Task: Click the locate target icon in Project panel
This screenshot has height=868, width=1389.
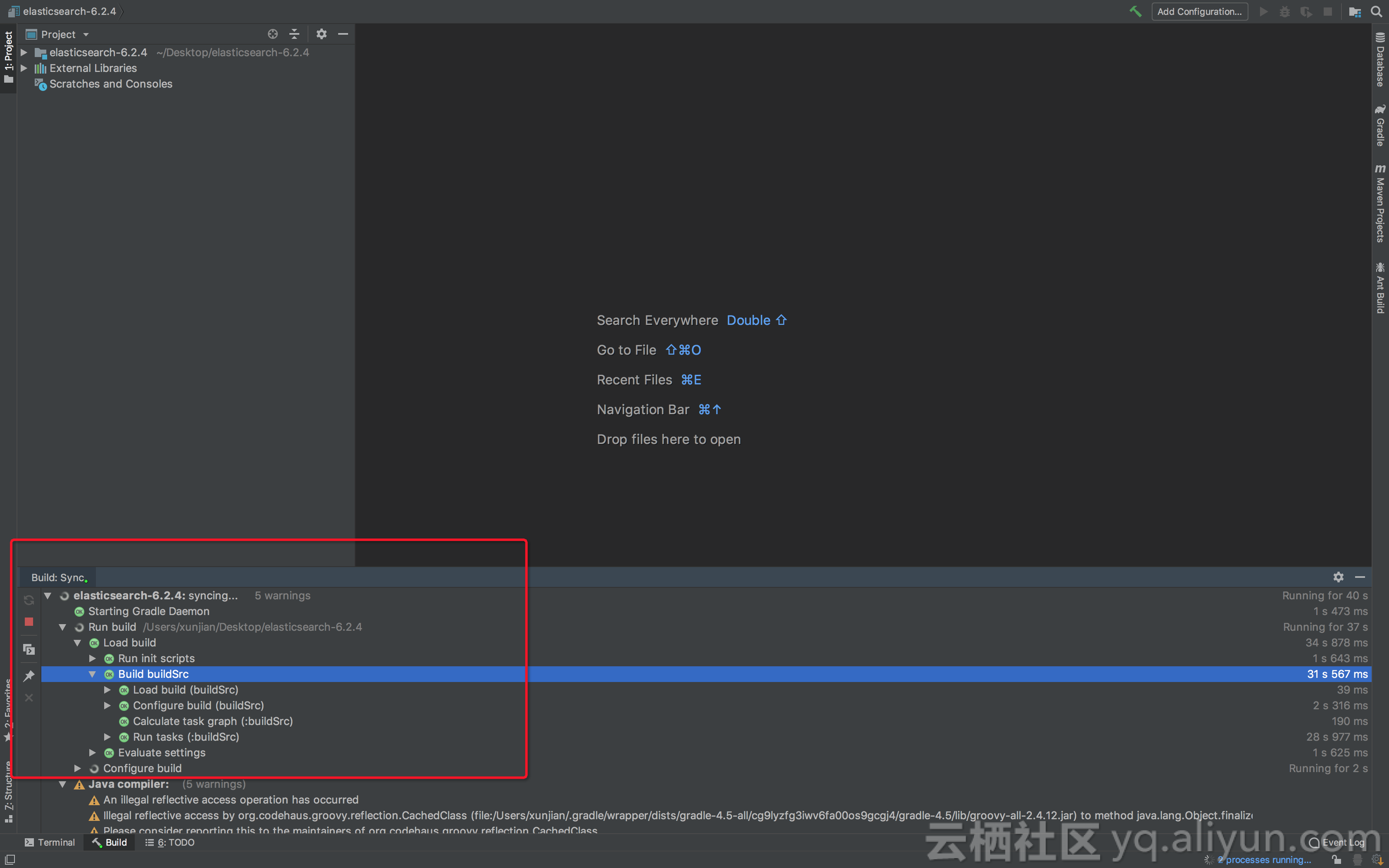Action: point(273,34)
